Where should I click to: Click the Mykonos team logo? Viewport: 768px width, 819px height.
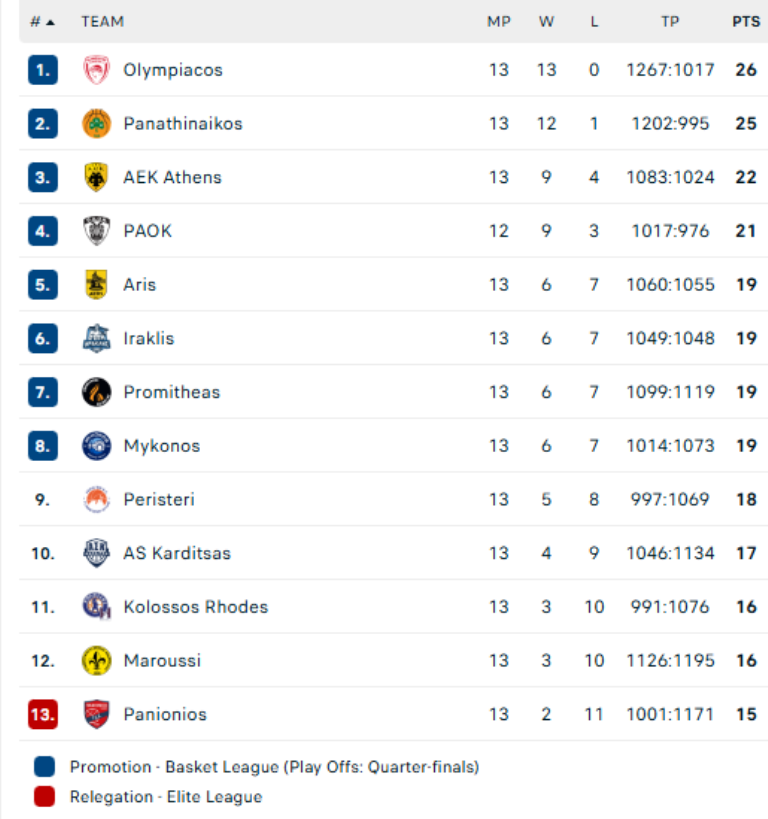point(96,446)
